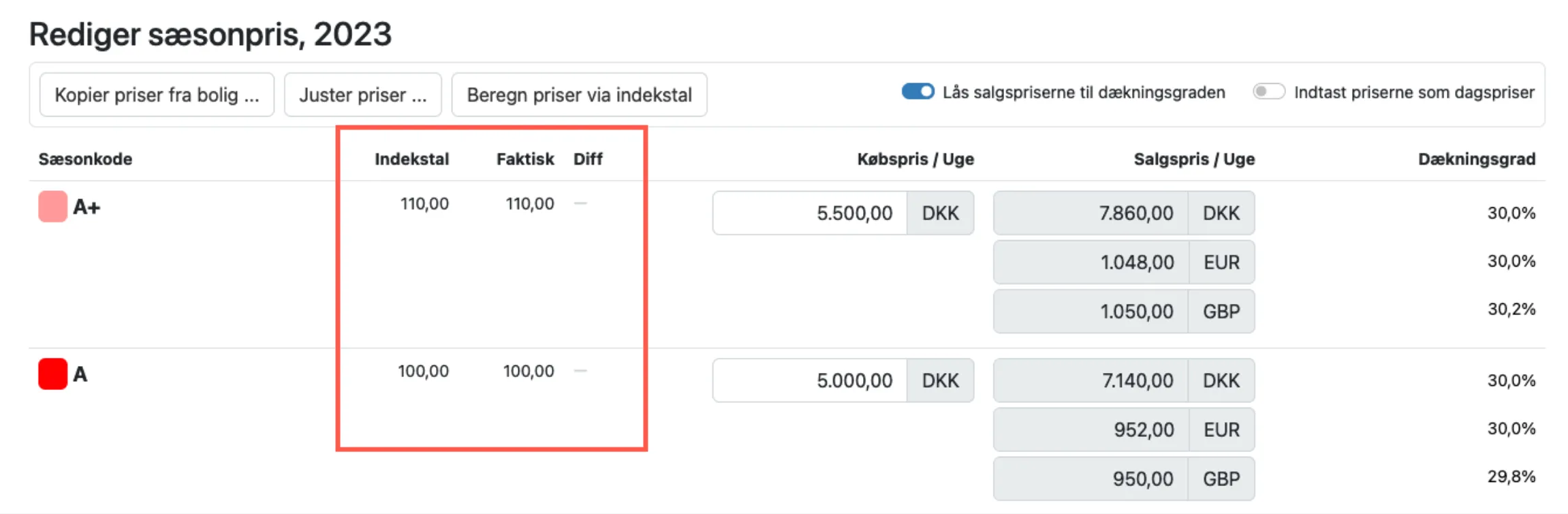Viewport: 1568px width, 514px height.
Task: Open Juster priser dialog
Action: [x=363, y=94]
